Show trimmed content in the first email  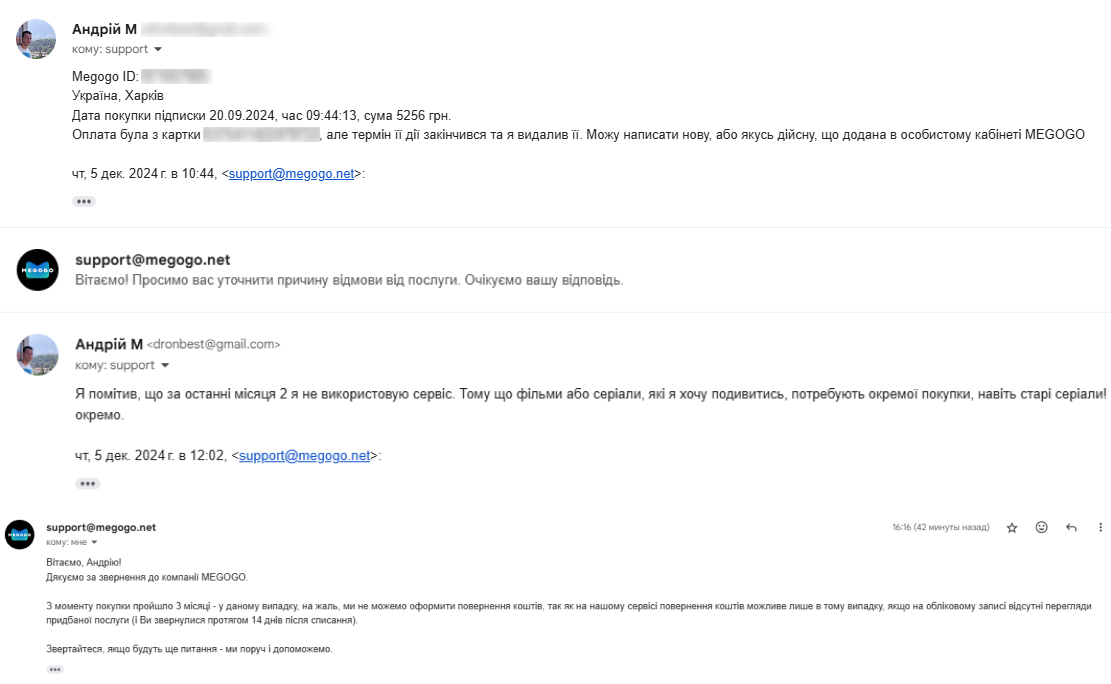click(84, 201)
